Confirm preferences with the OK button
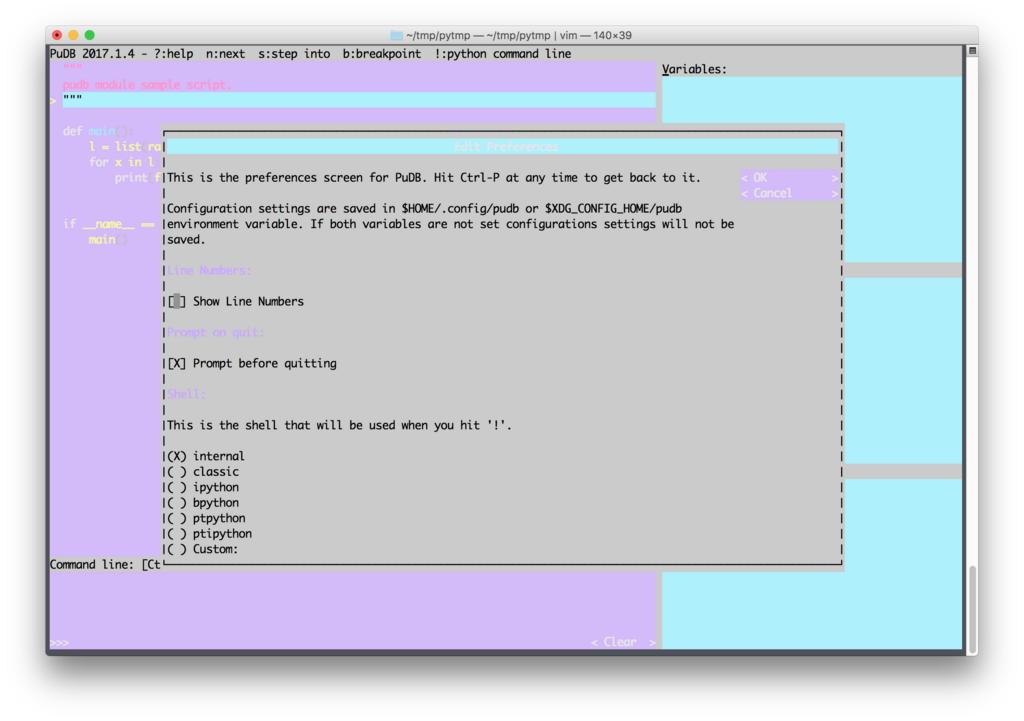The height and width of the screenshot is (721, 1024). [790, 177]
